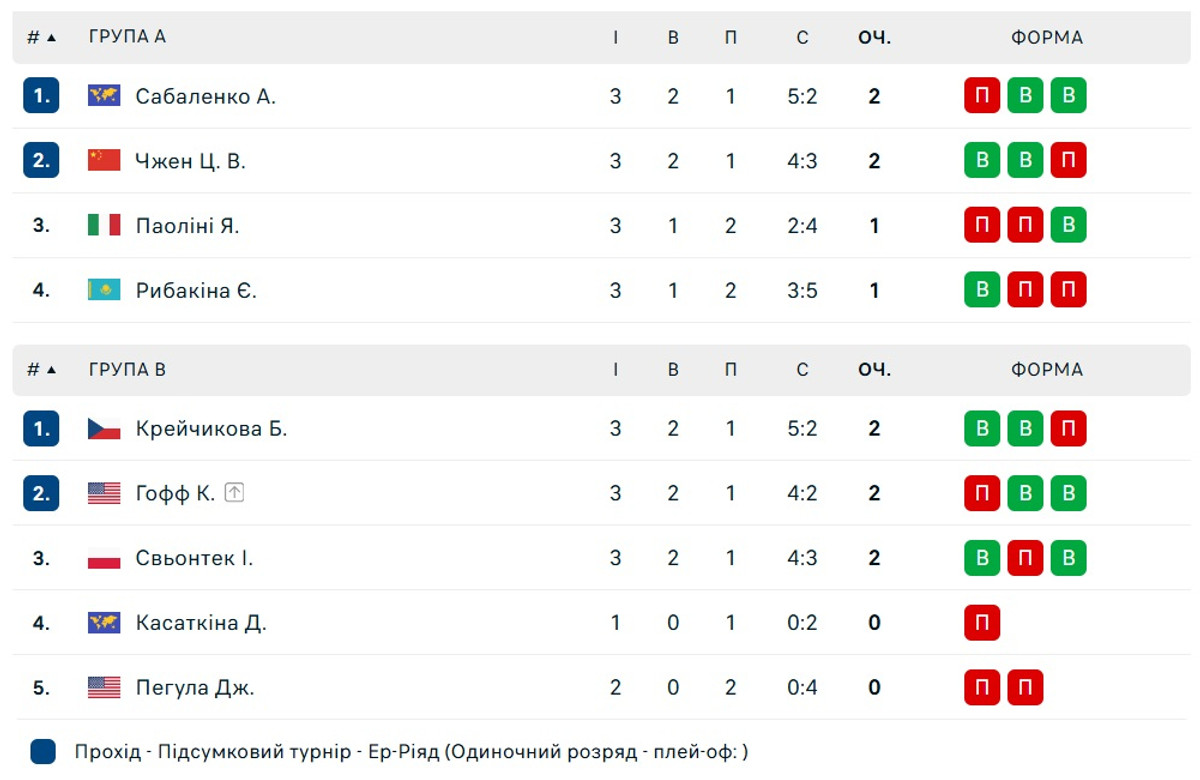Click the Czech flag beside Крейчикова Б.
1200x780 pixels.
104,429
